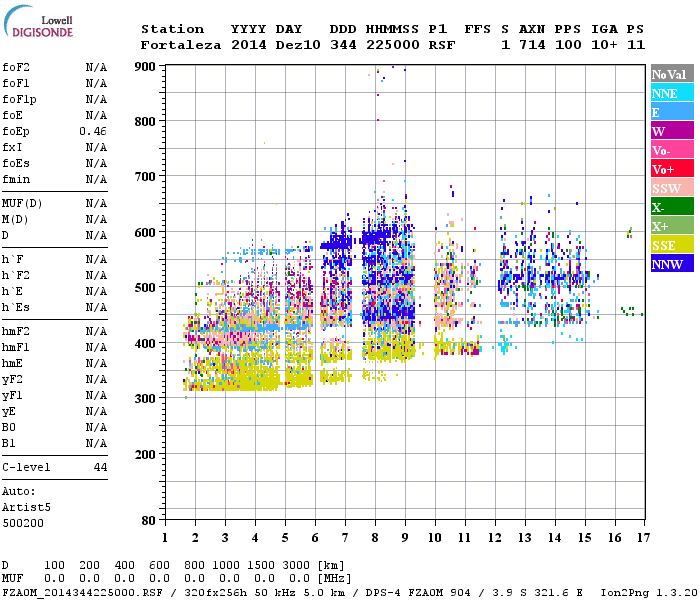The height and width of the screenshot is (600, 700).
Task: Click the 3000 km distance heading
Action: 296,565
